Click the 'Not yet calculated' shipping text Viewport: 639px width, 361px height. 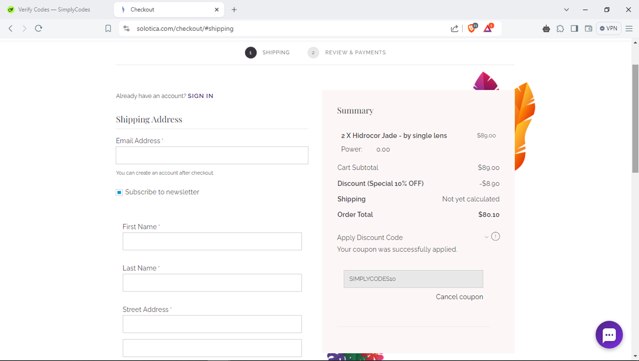tap(471, 199)
